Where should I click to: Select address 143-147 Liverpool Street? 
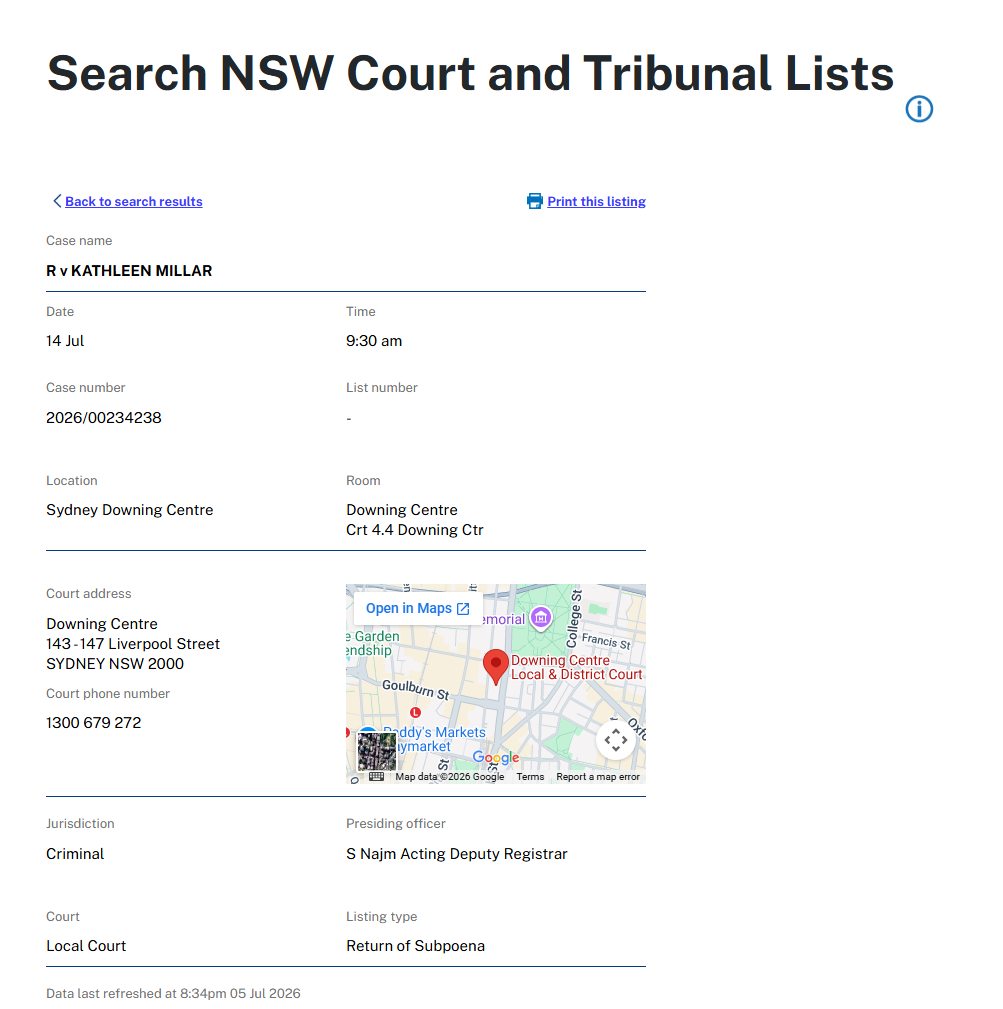tap(133, 643)
